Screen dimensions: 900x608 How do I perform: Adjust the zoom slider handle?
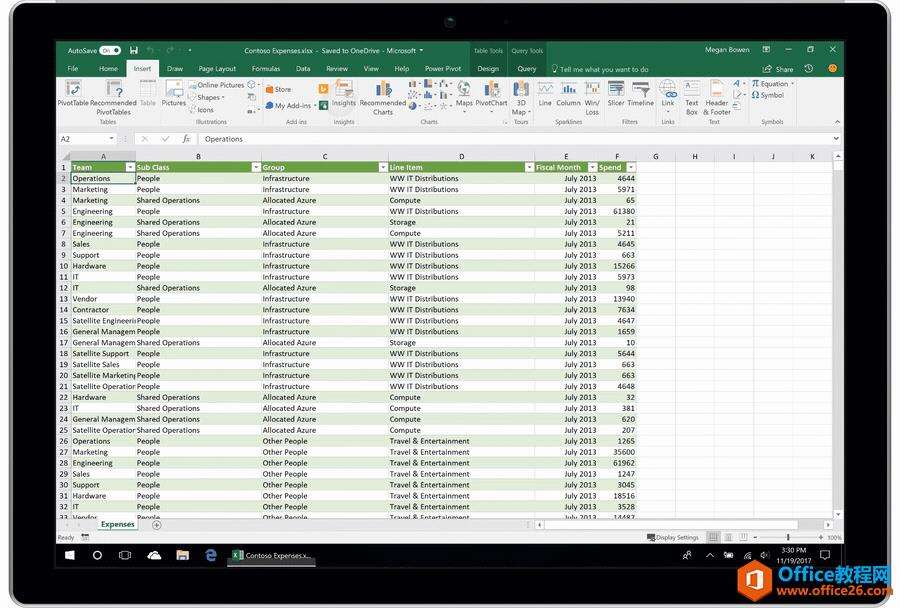(788, 537)
